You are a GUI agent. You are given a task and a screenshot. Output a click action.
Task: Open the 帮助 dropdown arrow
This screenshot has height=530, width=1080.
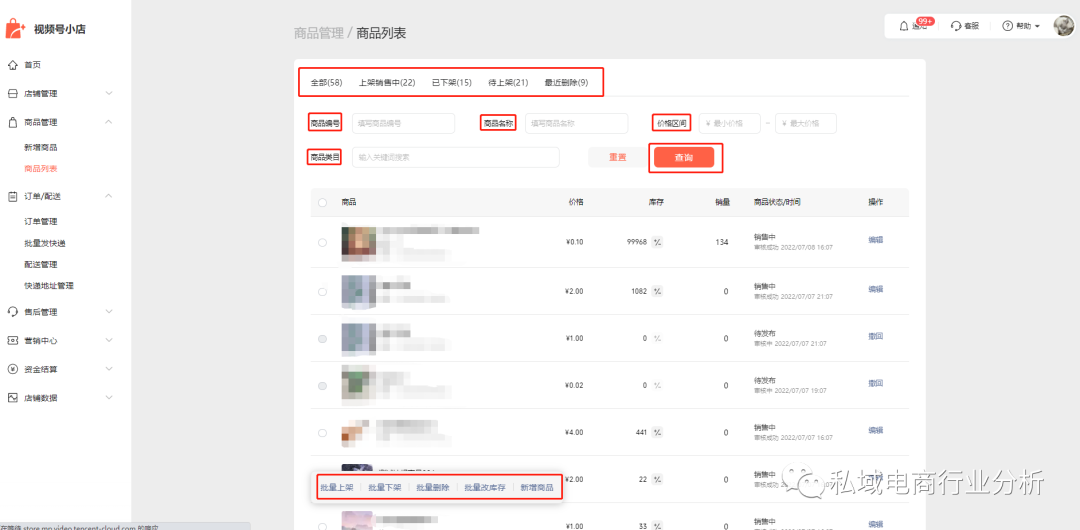1037,27
